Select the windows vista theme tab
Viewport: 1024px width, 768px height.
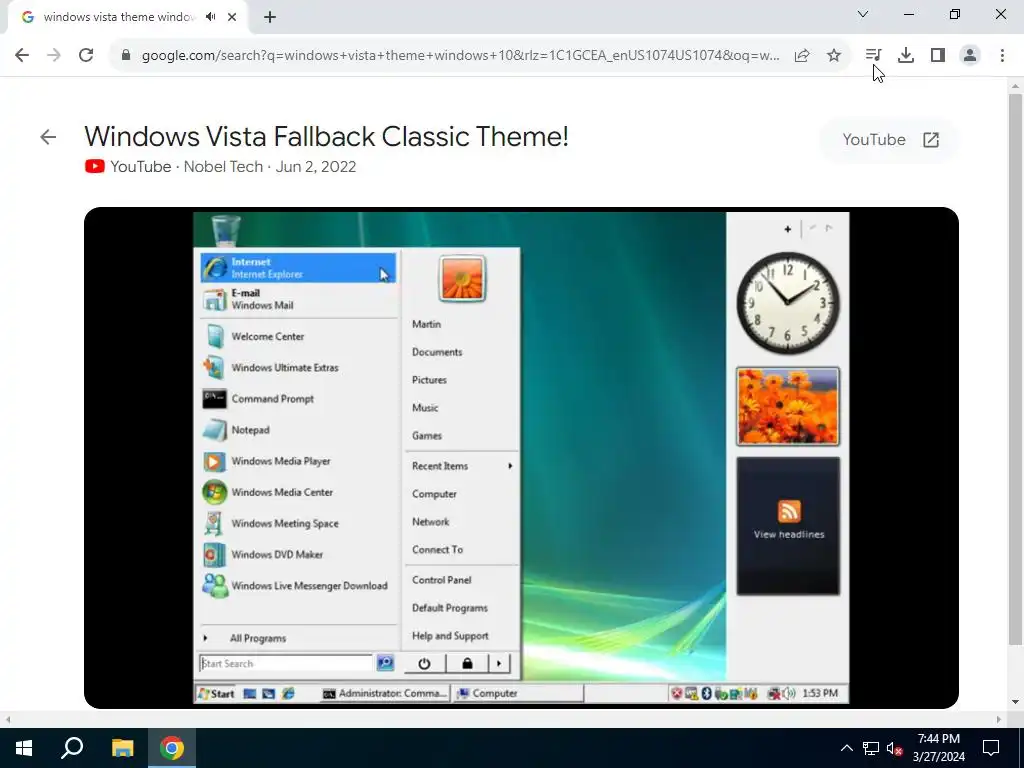(120, 17)
